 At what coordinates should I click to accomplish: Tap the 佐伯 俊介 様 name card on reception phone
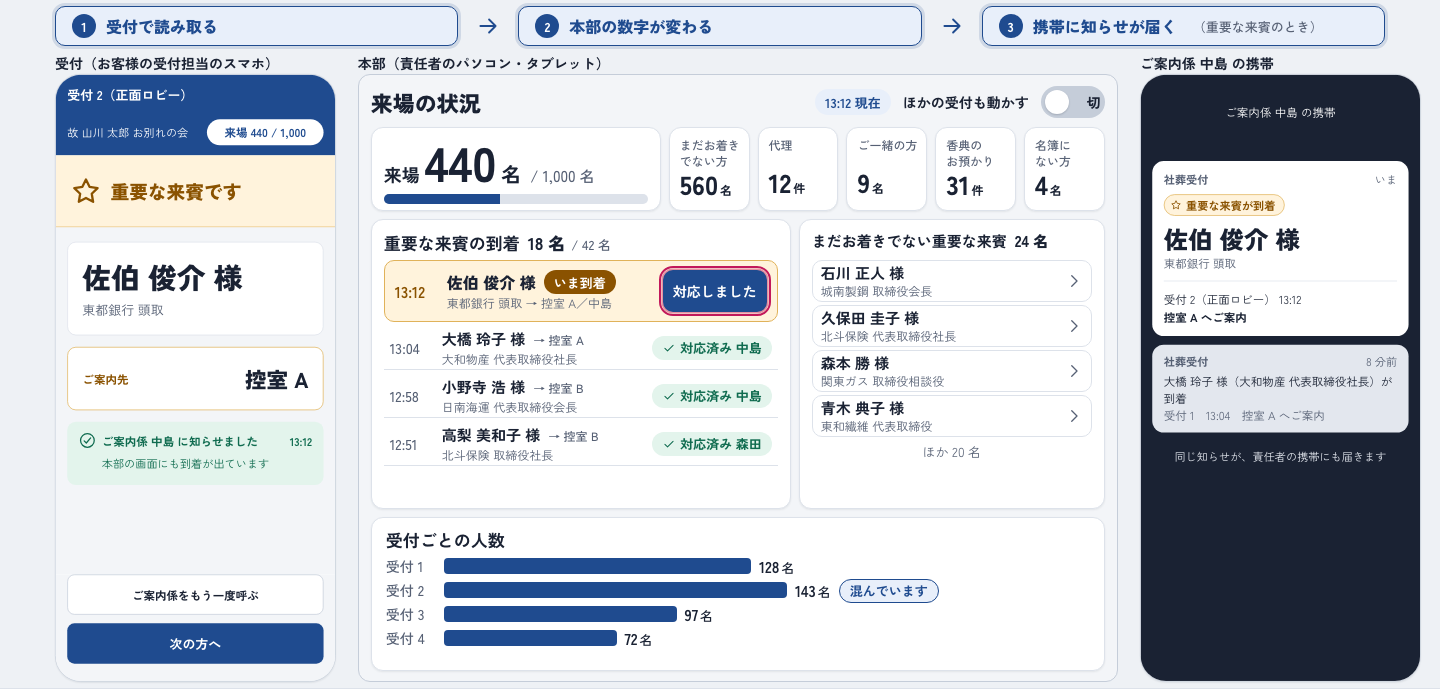[x=195, y=288]
